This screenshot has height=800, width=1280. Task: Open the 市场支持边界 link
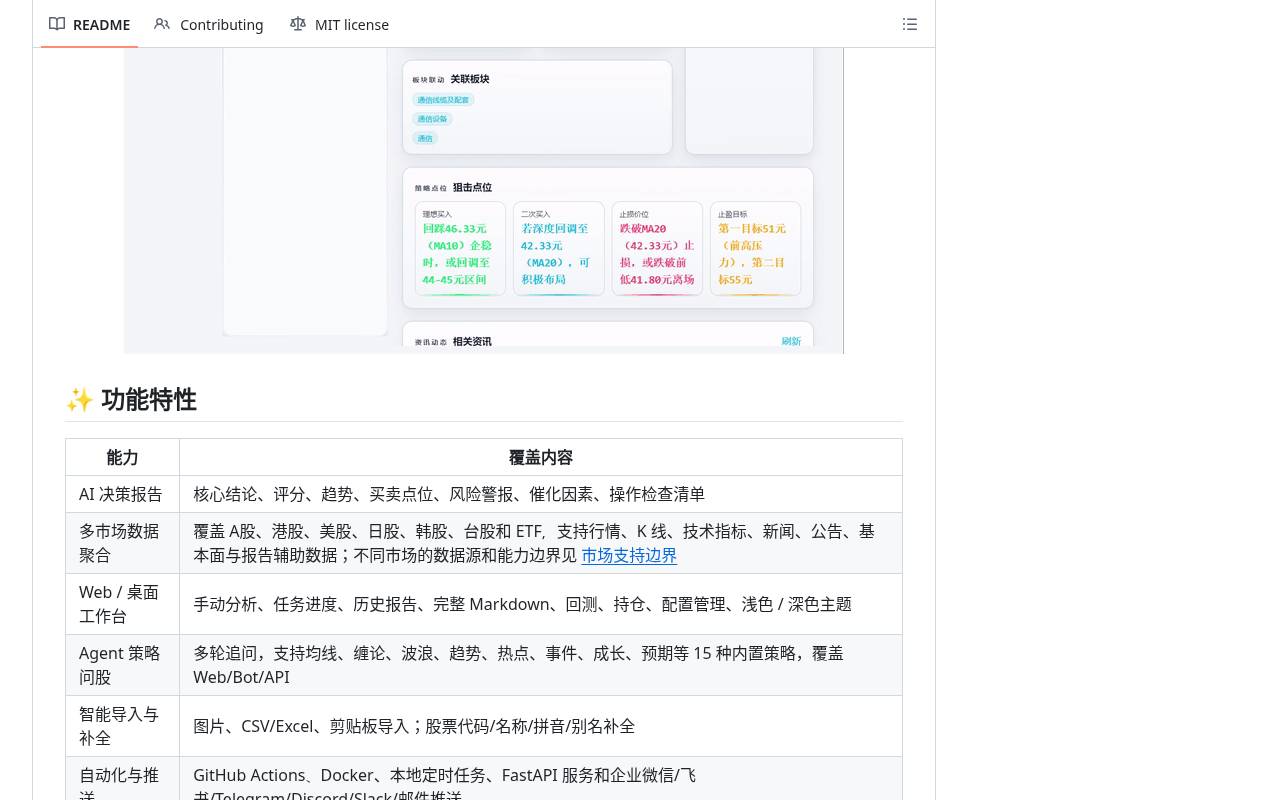tap(629, 555)
